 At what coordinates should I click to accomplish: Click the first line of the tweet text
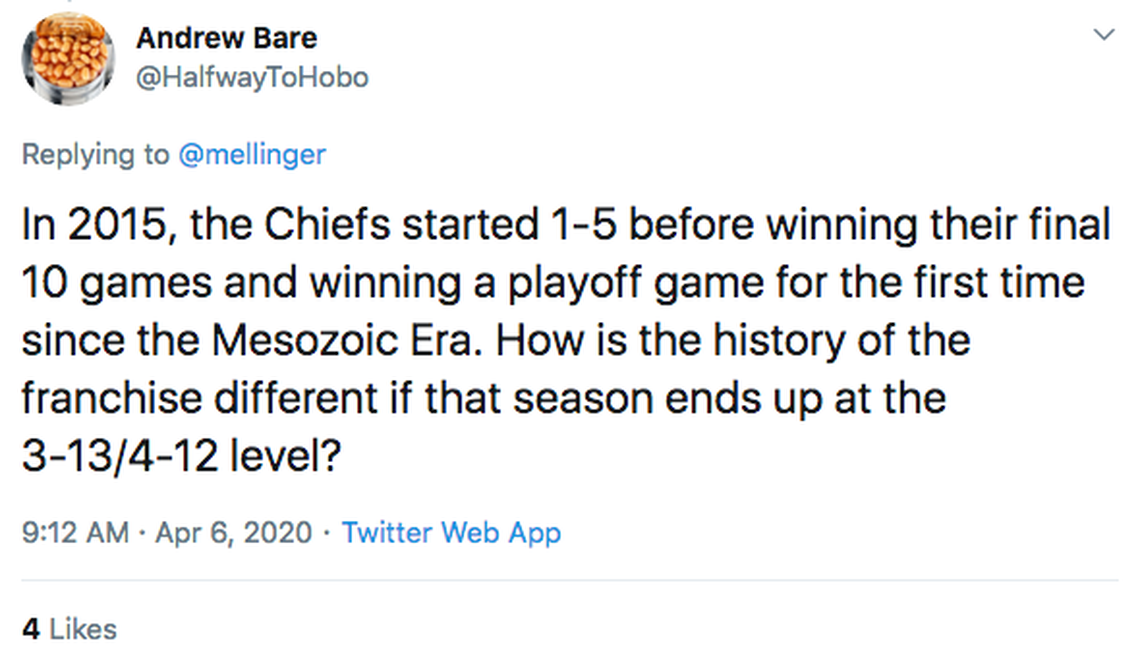click(x=565, y=226)
